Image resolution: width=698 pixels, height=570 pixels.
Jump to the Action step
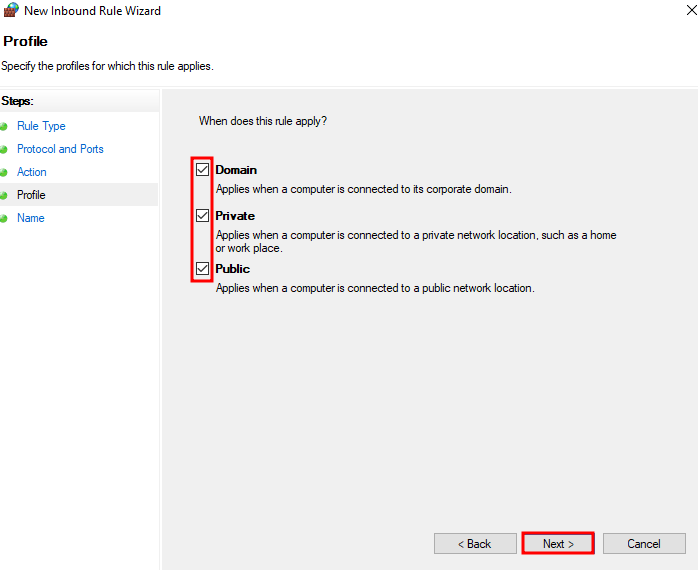tap(32, 172)
